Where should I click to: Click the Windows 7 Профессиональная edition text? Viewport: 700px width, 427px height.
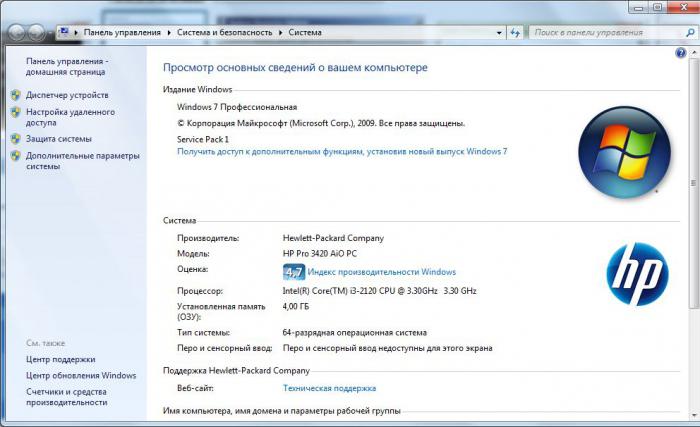click(x=237, y=107)
